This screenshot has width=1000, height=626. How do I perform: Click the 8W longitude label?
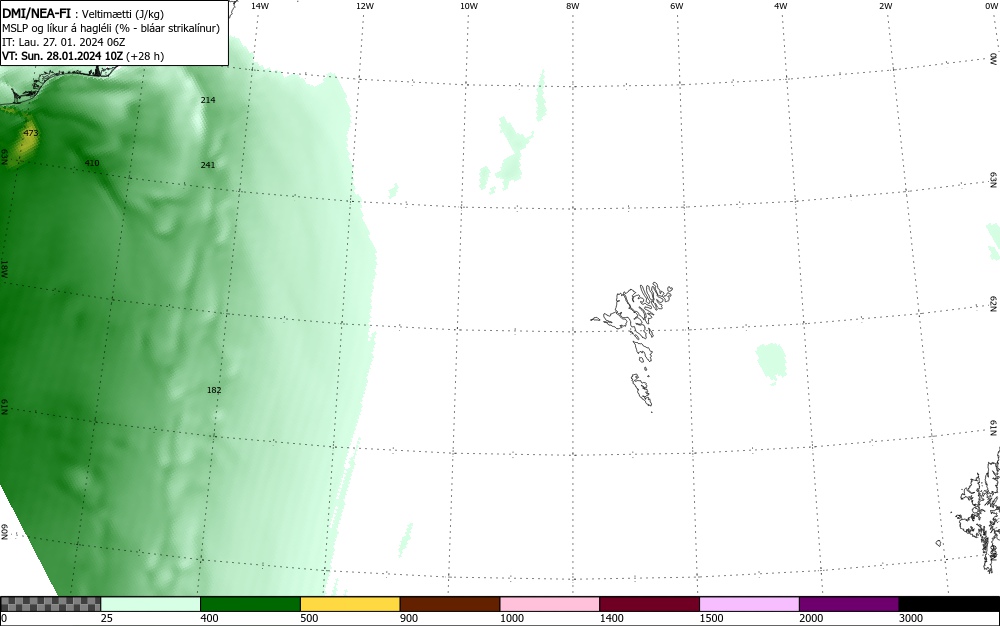573,6
